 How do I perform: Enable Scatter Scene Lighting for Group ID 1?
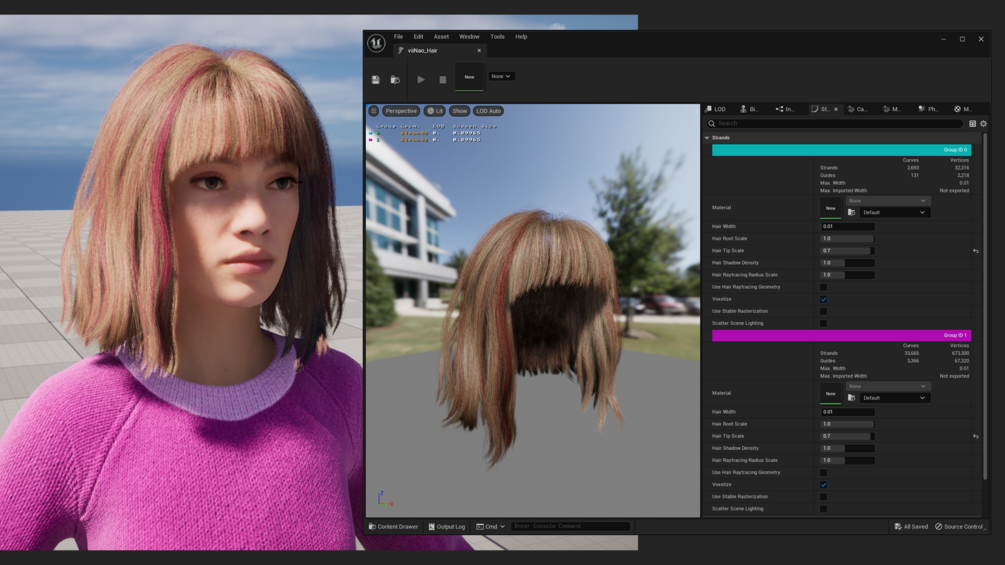(x=824, y=509)
